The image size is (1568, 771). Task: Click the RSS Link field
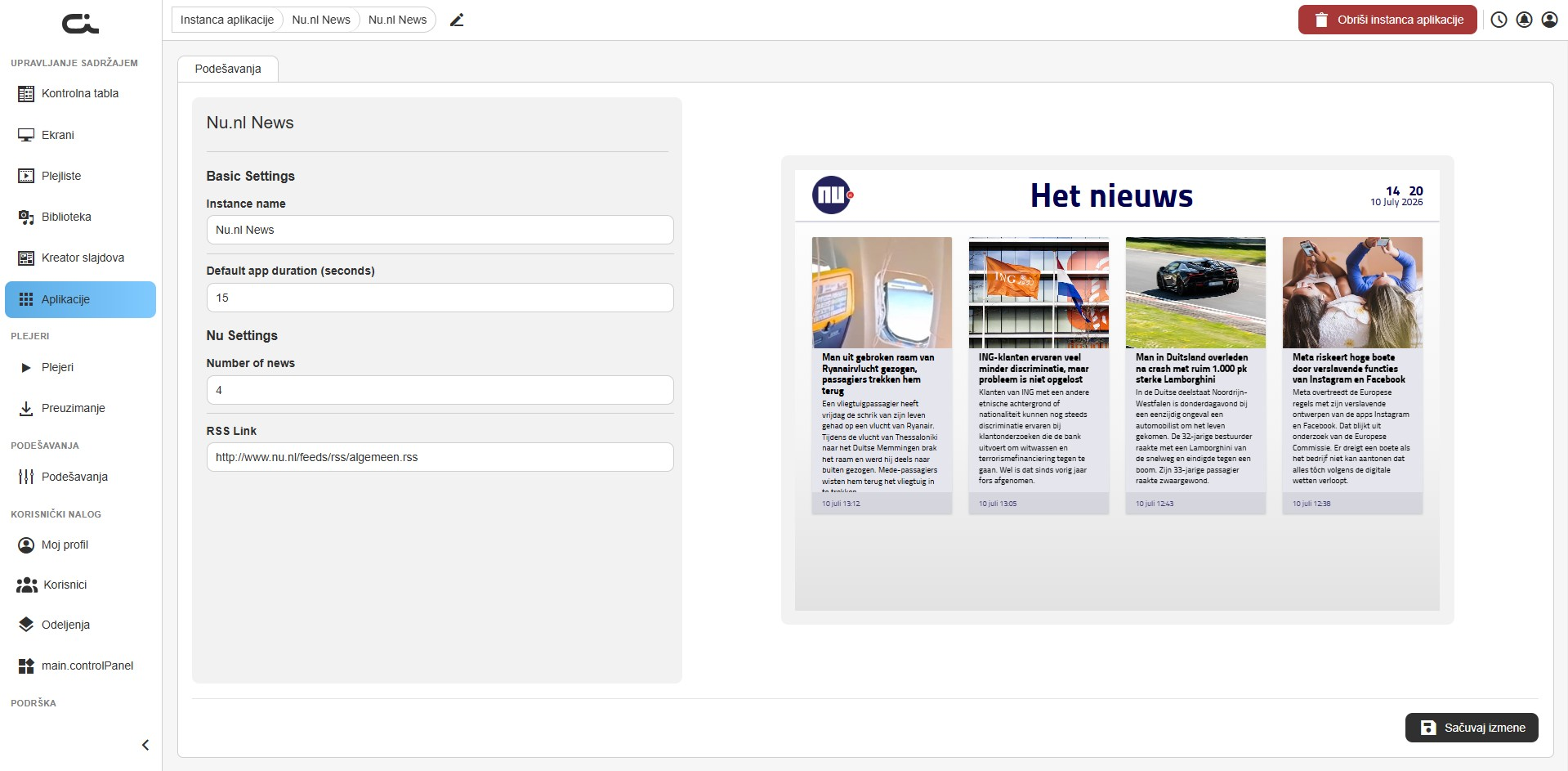coord(440,457)
